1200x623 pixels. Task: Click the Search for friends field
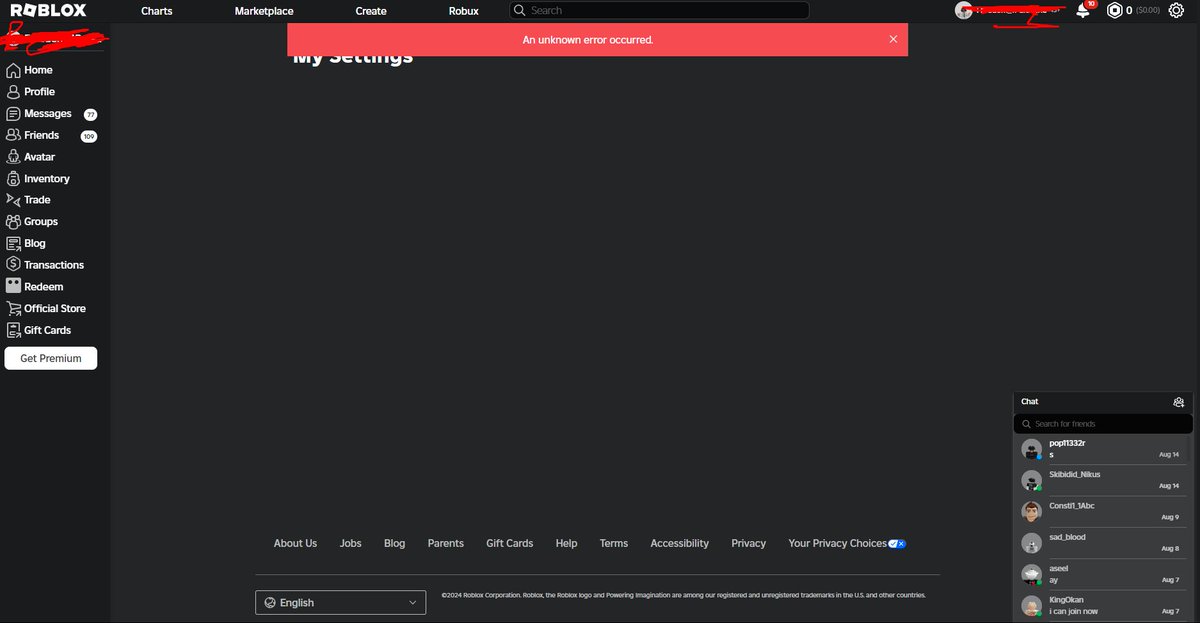(x=1103, y=424)
